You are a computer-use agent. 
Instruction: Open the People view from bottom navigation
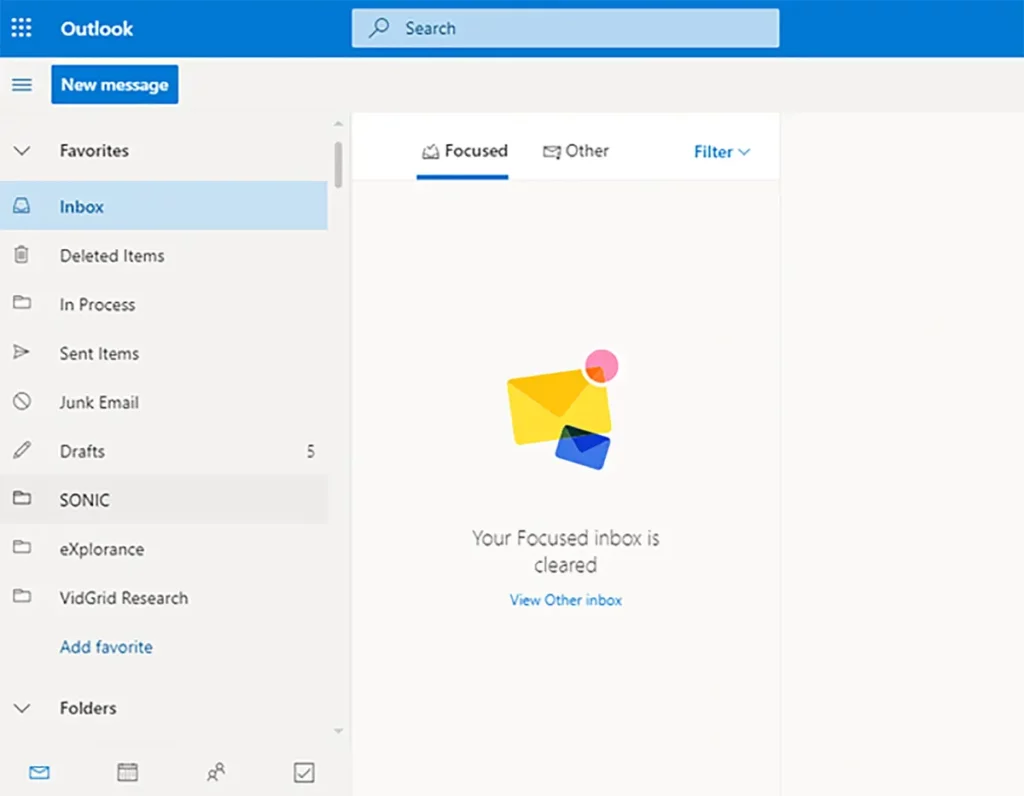pyautogui.click(x=215, y=771)
